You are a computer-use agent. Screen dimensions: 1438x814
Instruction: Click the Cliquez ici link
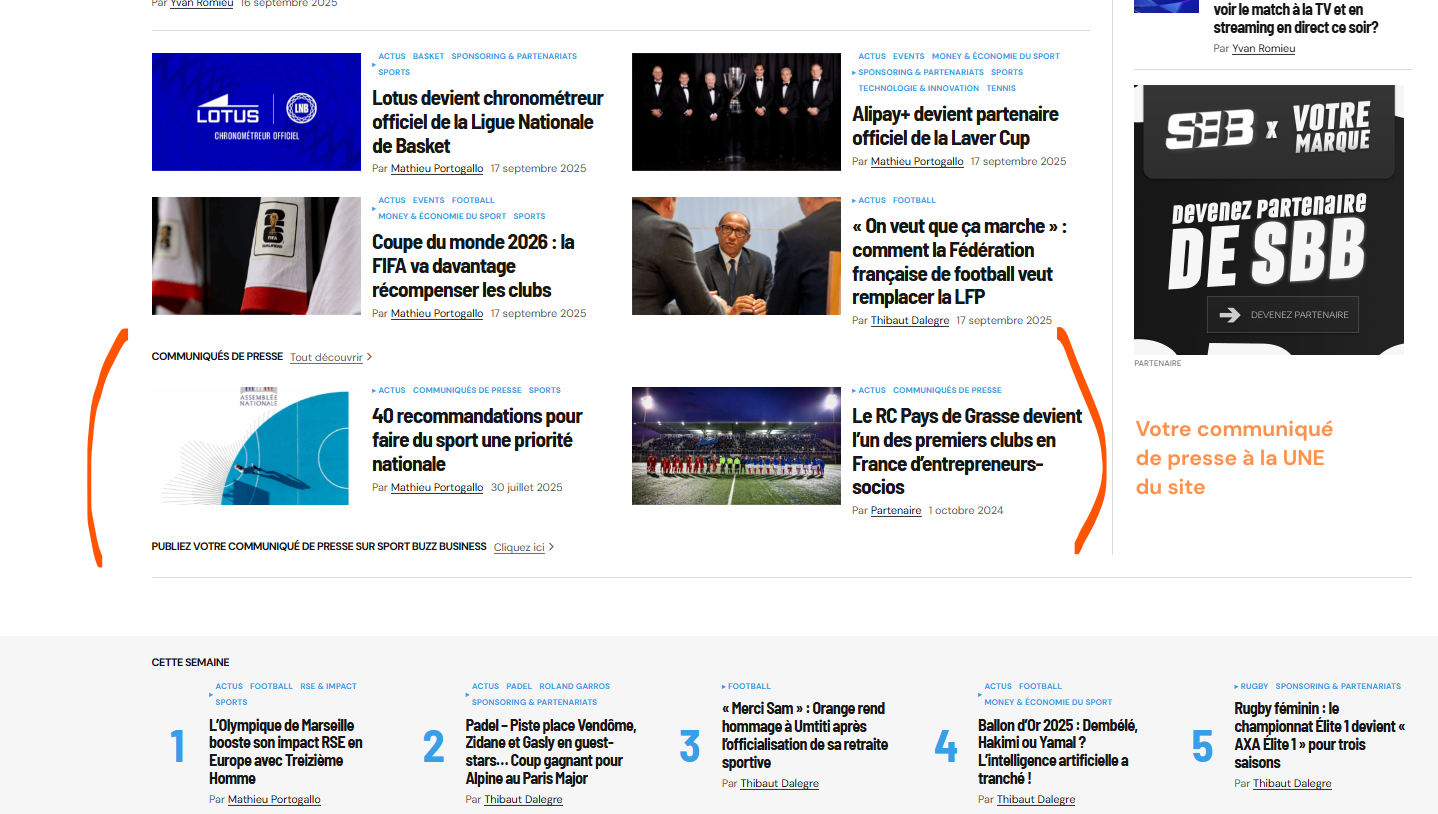tap(519, 547)
